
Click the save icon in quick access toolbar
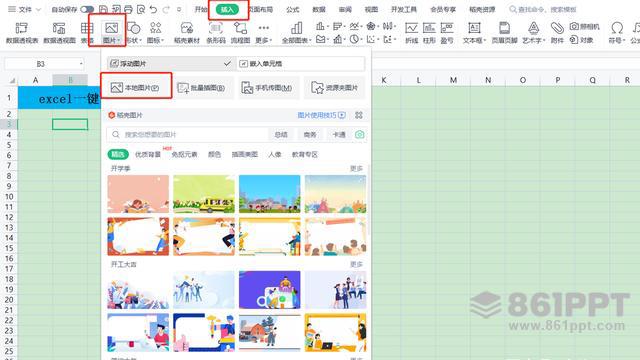(104, 9)
